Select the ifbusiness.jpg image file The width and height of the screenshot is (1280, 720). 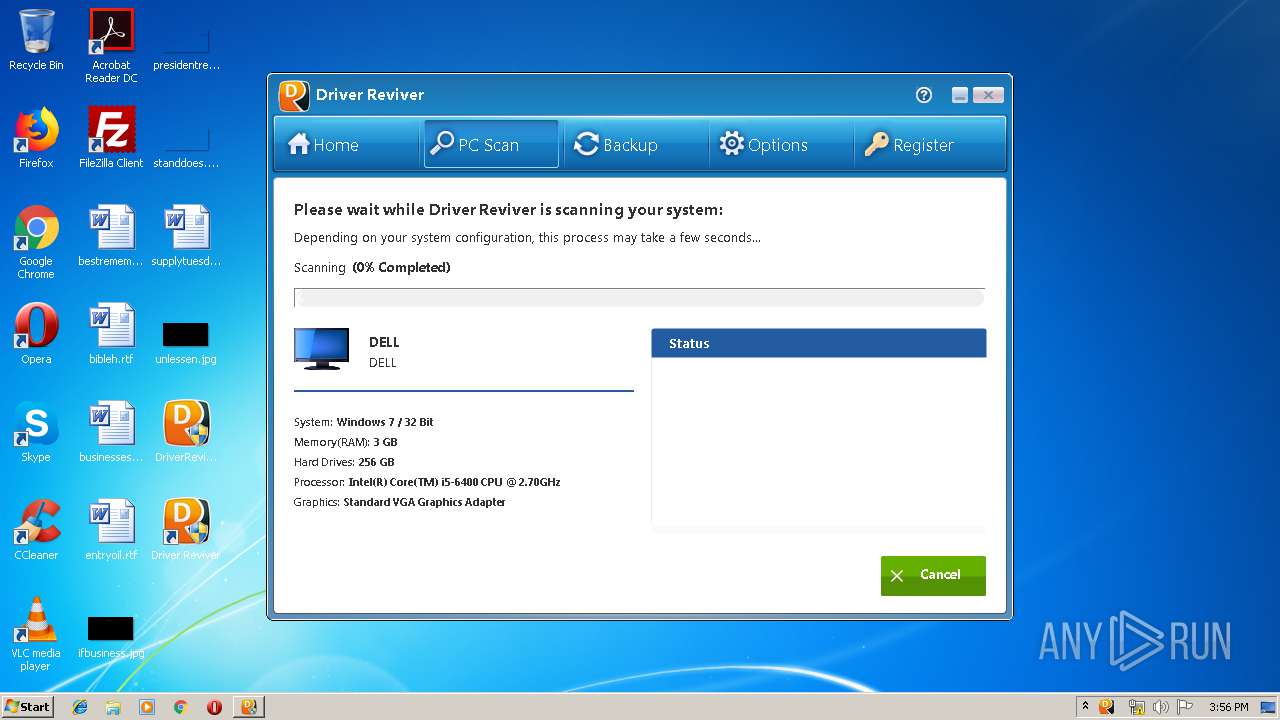click(111, 636)
